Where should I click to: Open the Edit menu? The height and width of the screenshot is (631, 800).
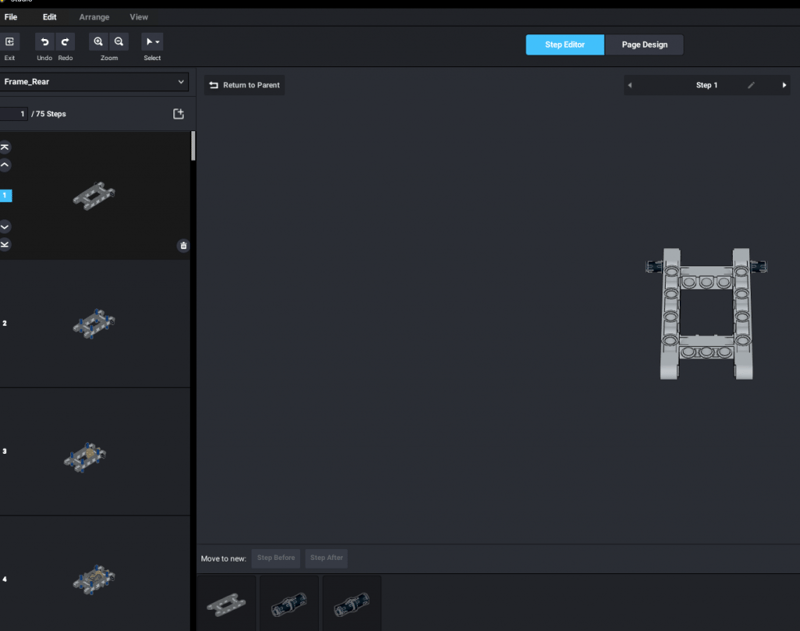point(49,17)
